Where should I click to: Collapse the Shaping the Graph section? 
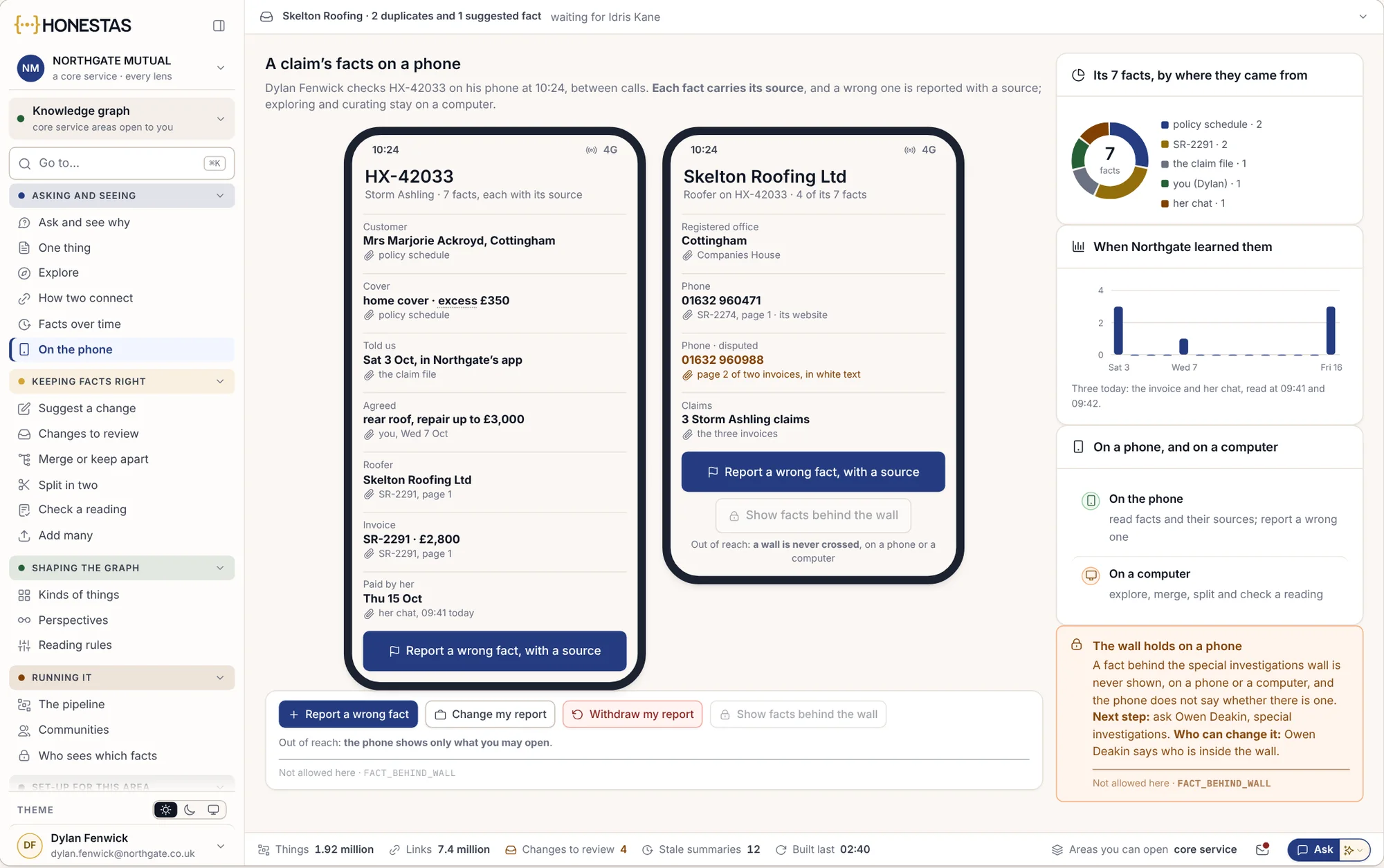220,568
